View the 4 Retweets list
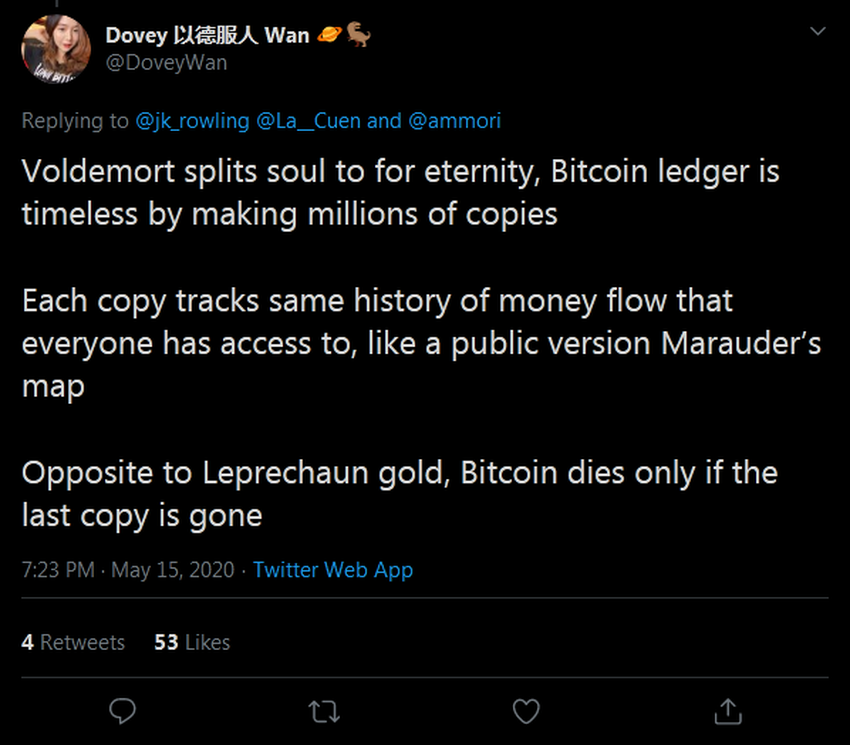The width and height of the screenshot is (850, 745). pos(73,643)
